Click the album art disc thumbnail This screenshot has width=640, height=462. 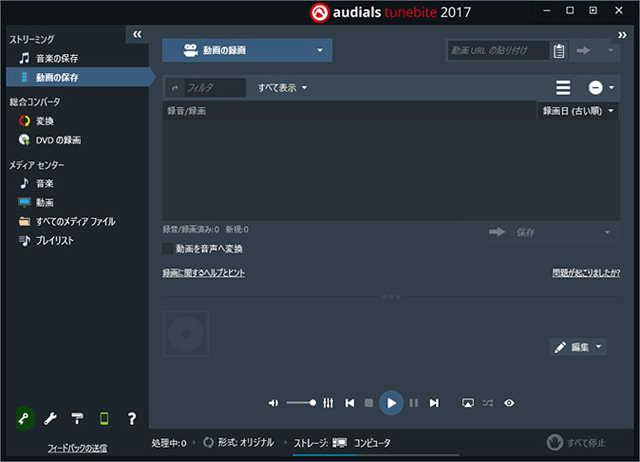pos(186,334)
